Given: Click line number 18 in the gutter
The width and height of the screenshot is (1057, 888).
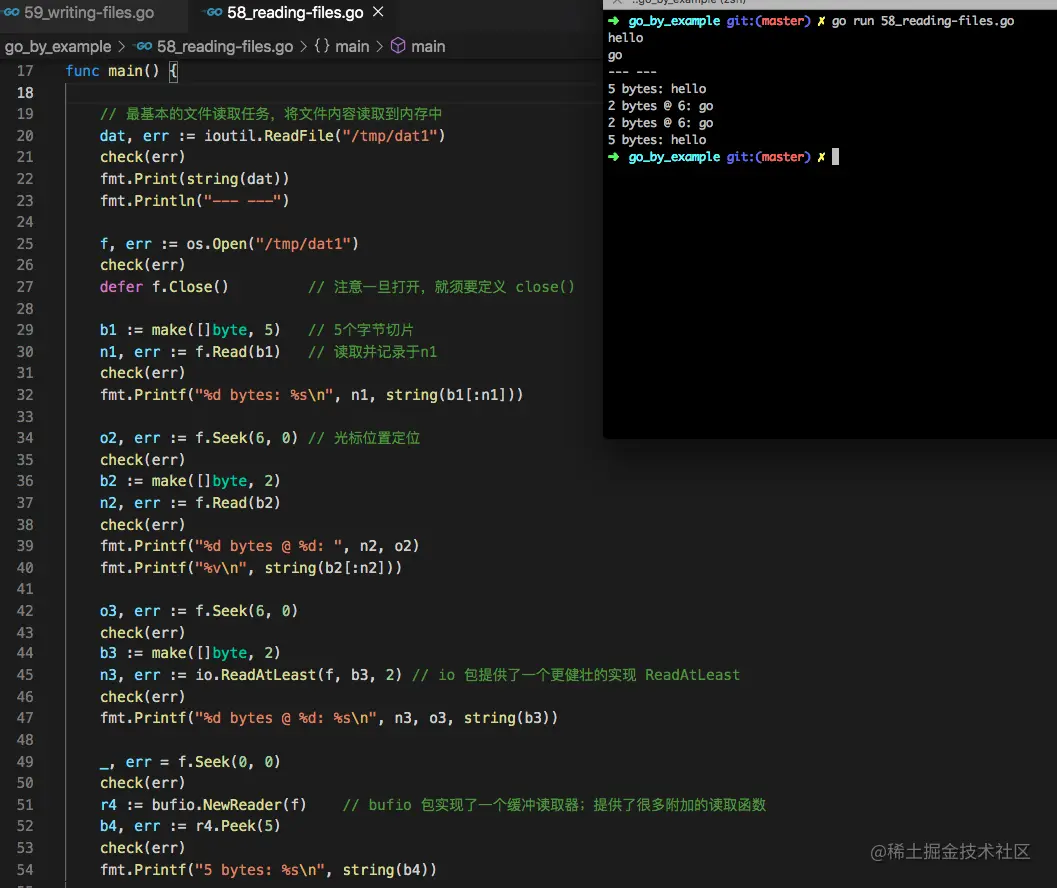Looking at the screenshot, I should [25, 92].
